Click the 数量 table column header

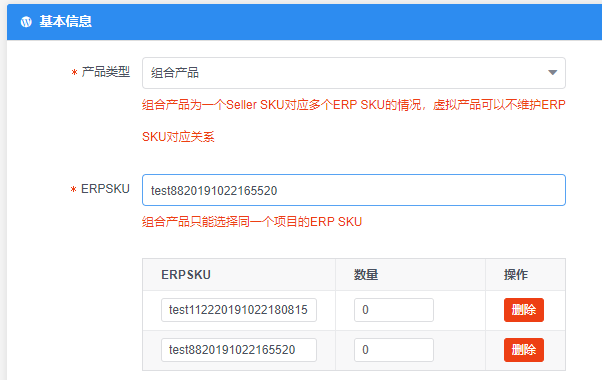(366, 275)
